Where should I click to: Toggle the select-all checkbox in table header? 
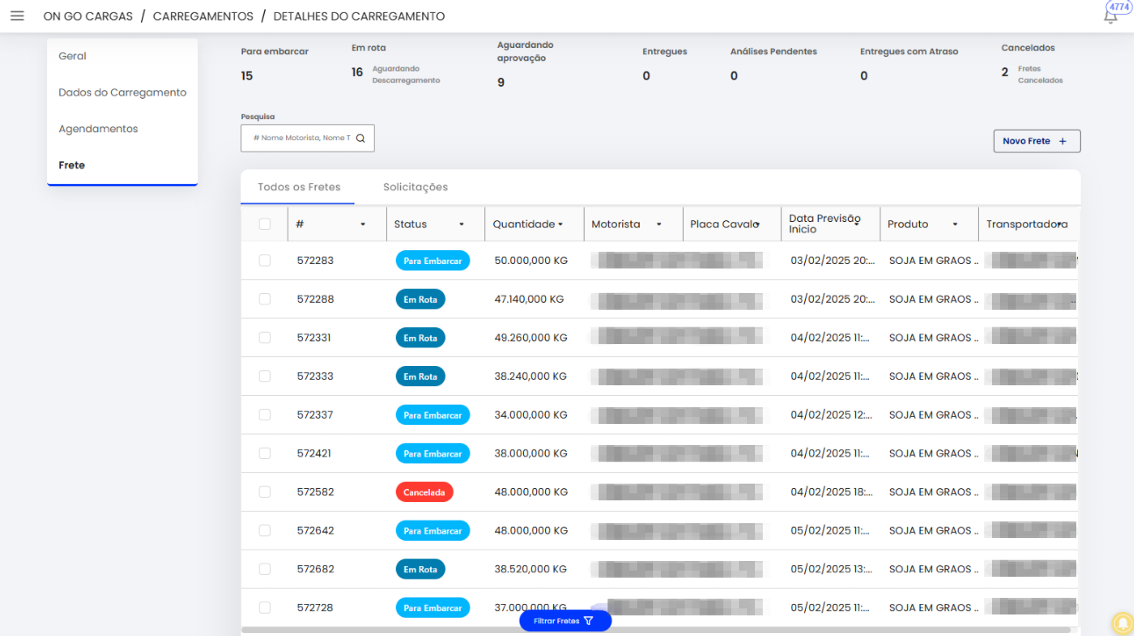(x=265, y=224)
